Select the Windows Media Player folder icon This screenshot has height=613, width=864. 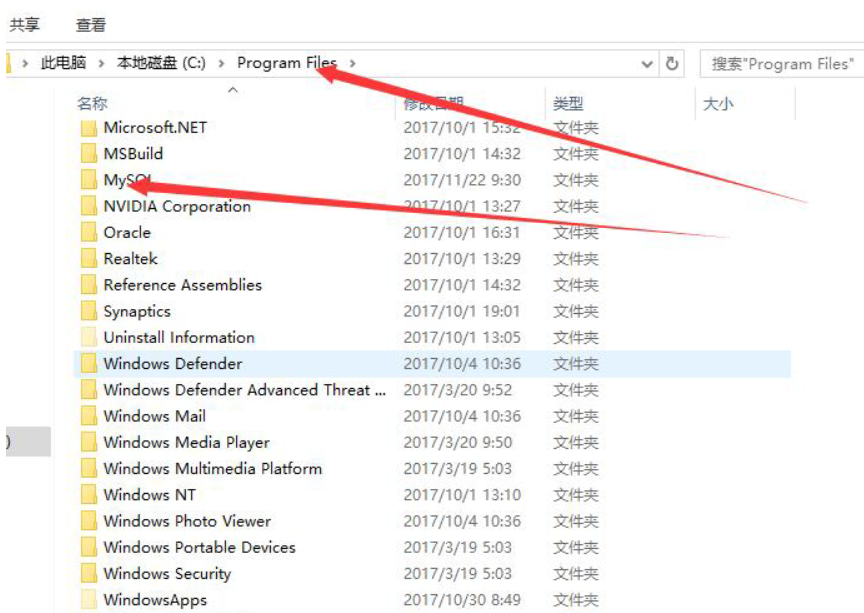click(x=89, y=443)
